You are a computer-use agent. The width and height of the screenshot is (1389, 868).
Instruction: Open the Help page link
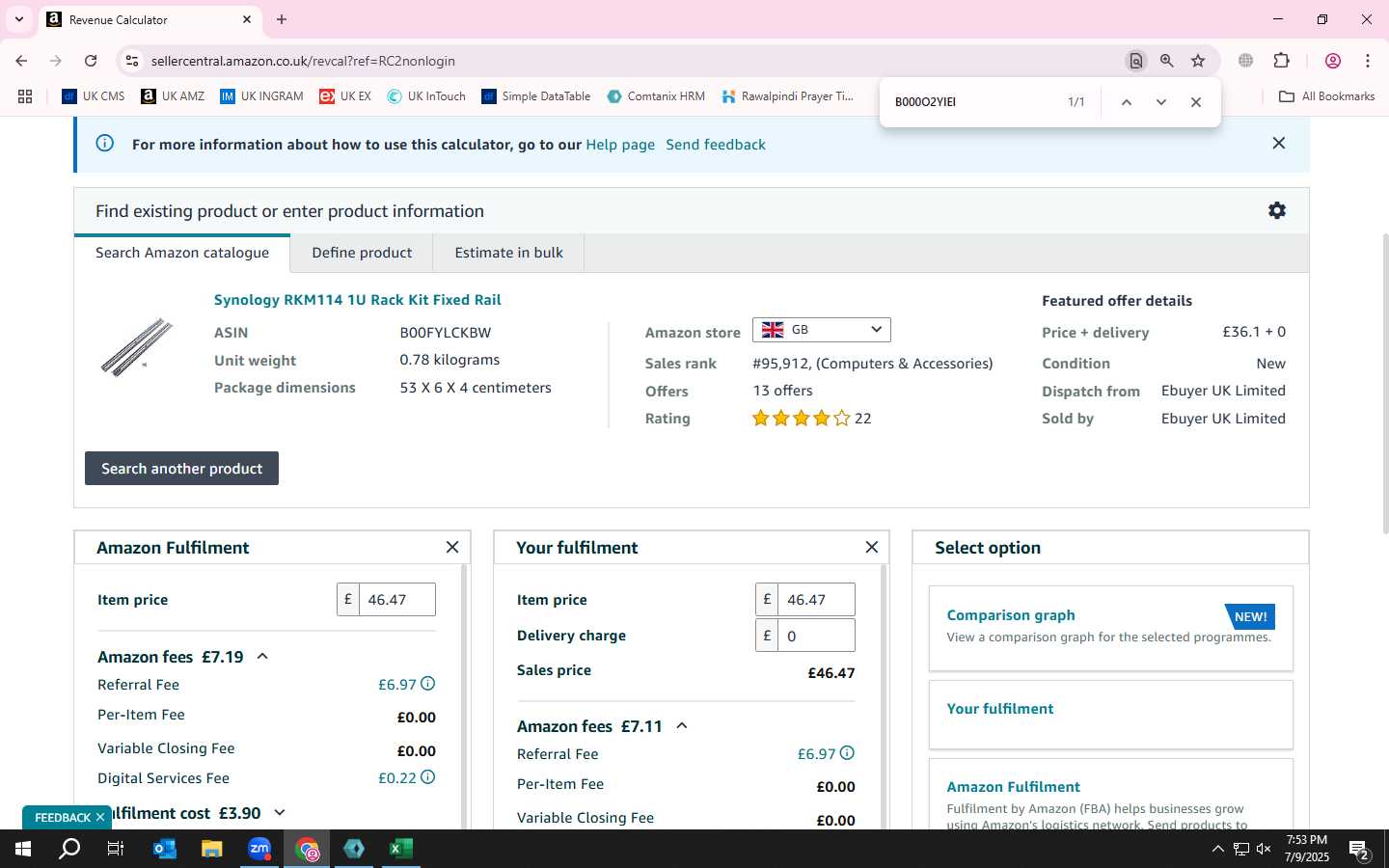[620, 145]
